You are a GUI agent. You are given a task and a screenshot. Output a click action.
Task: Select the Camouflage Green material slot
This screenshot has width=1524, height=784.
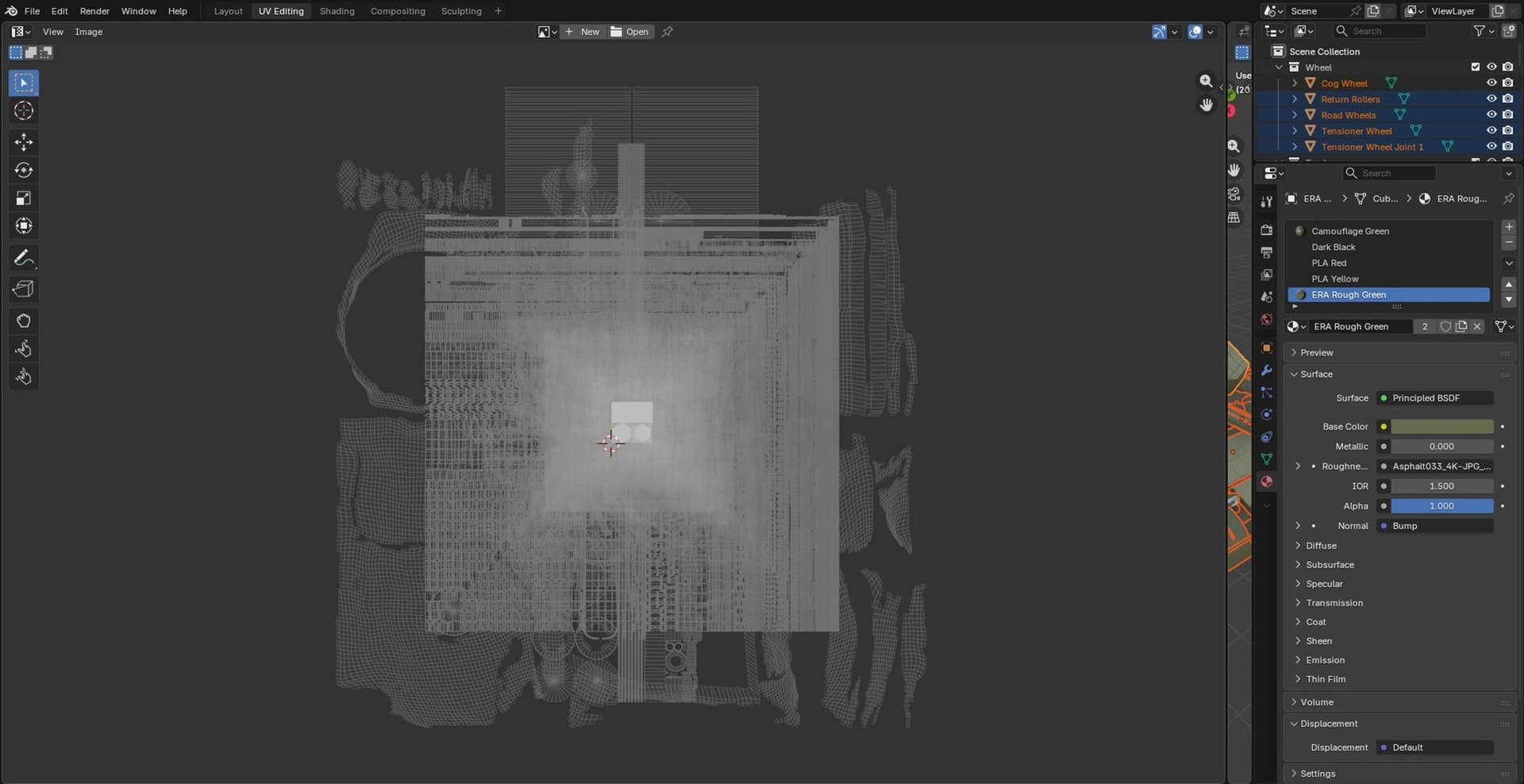pos(1388,231)
